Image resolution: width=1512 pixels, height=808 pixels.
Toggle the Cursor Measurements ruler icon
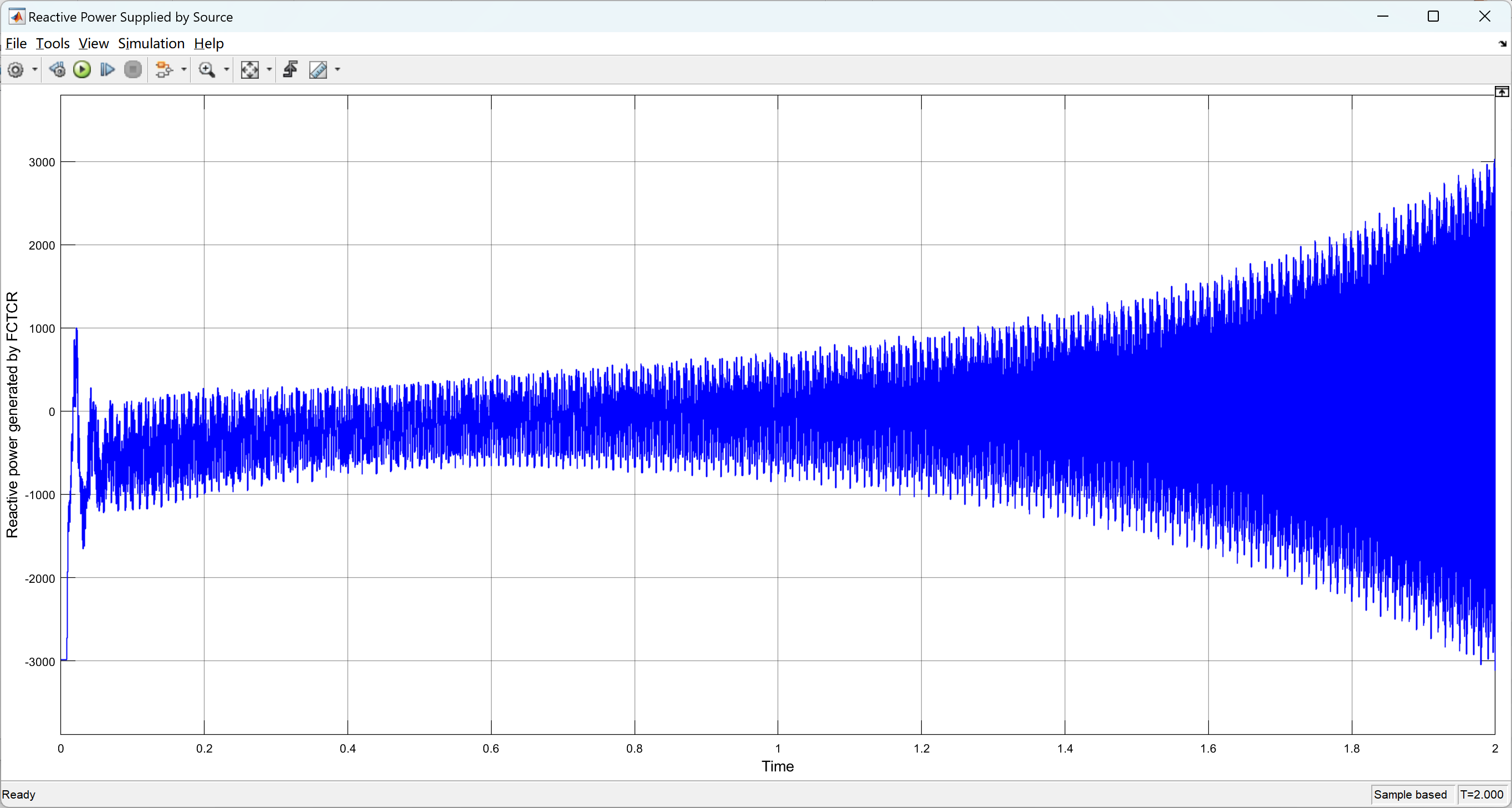(x=318, y=70)
